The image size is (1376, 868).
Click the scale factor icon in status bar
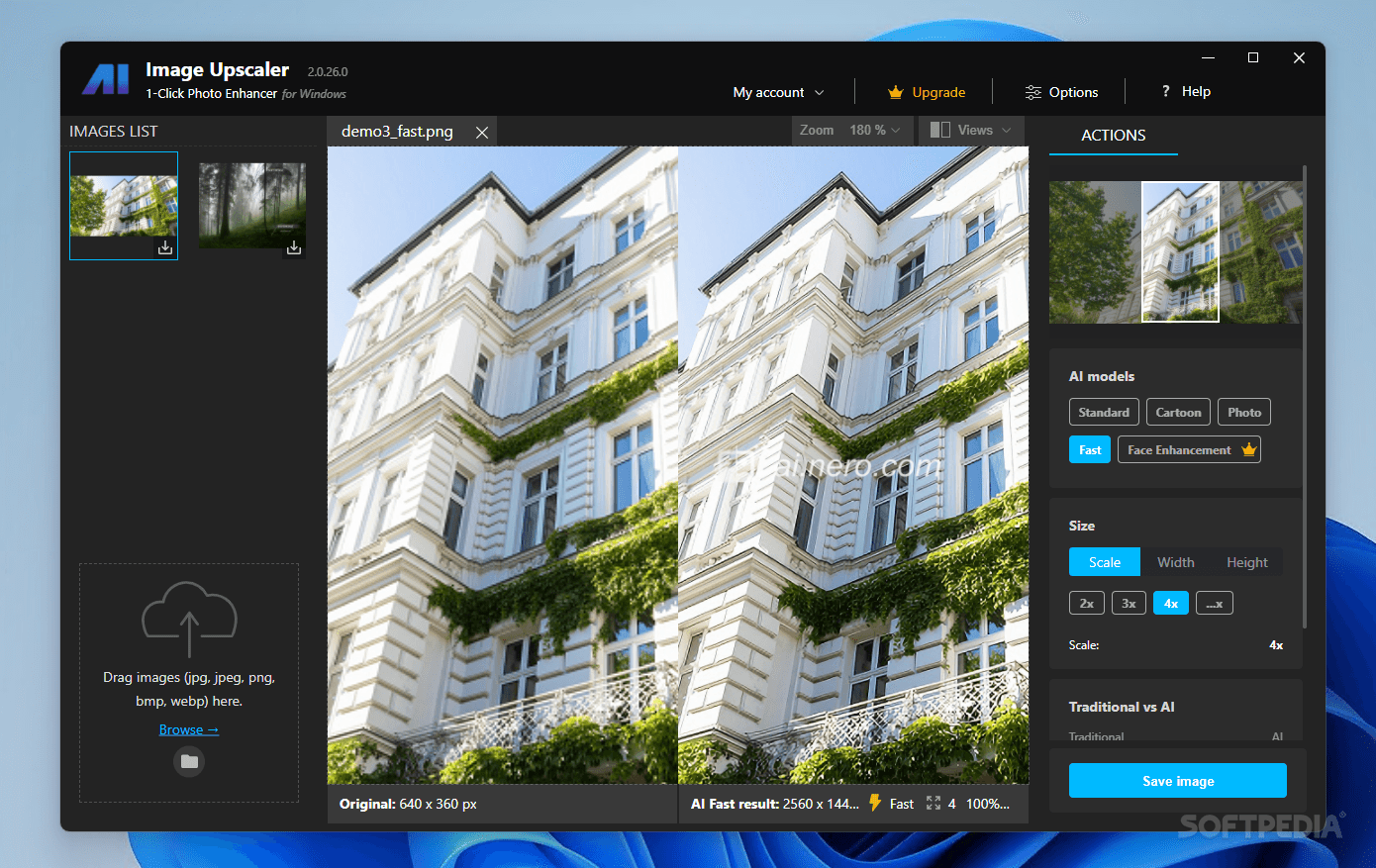[934, 803]
